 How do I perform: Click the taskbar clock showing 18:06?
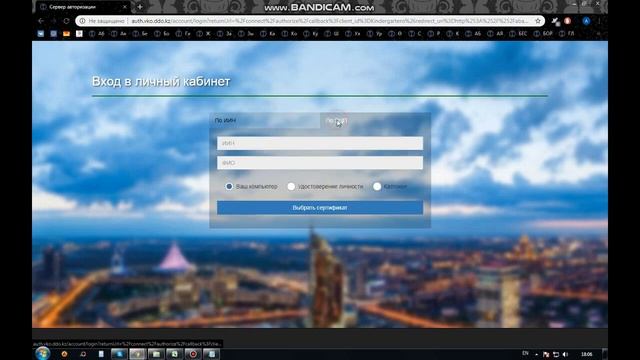(587, 354)
